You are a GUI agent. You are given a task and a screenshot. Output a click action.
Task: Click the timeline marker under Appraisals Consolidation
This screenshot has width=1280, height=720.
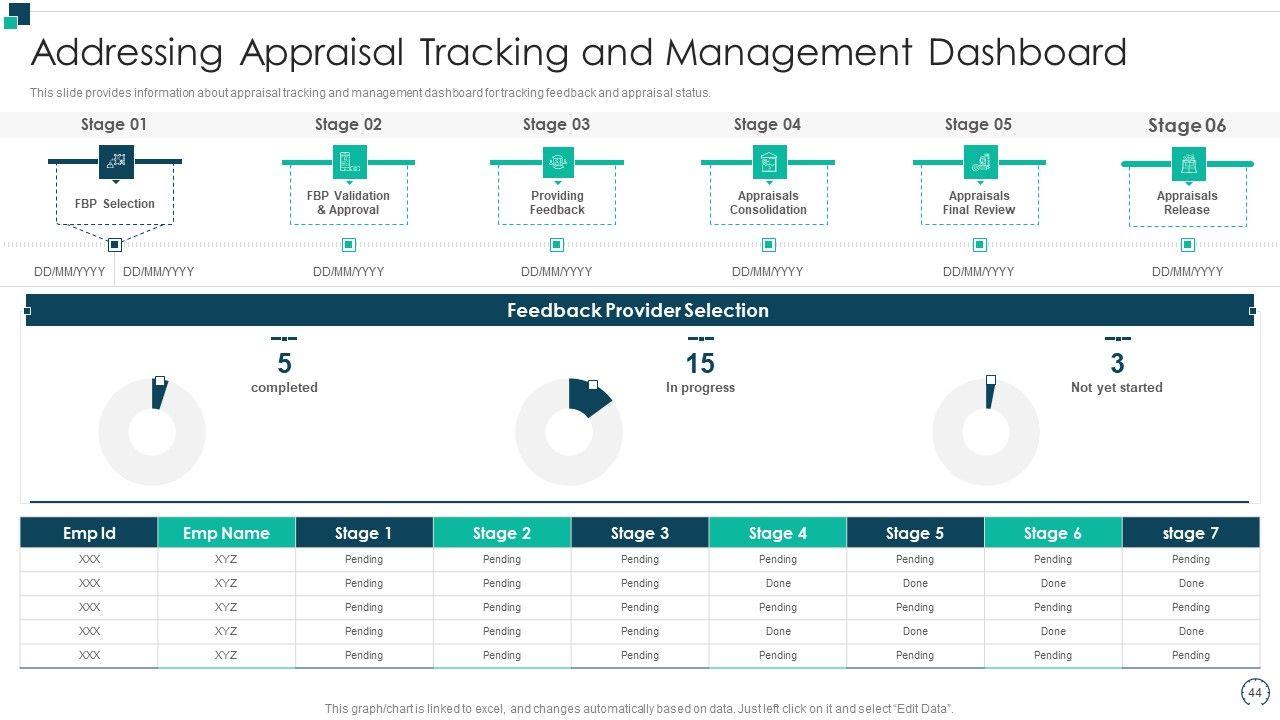point(768,245)
